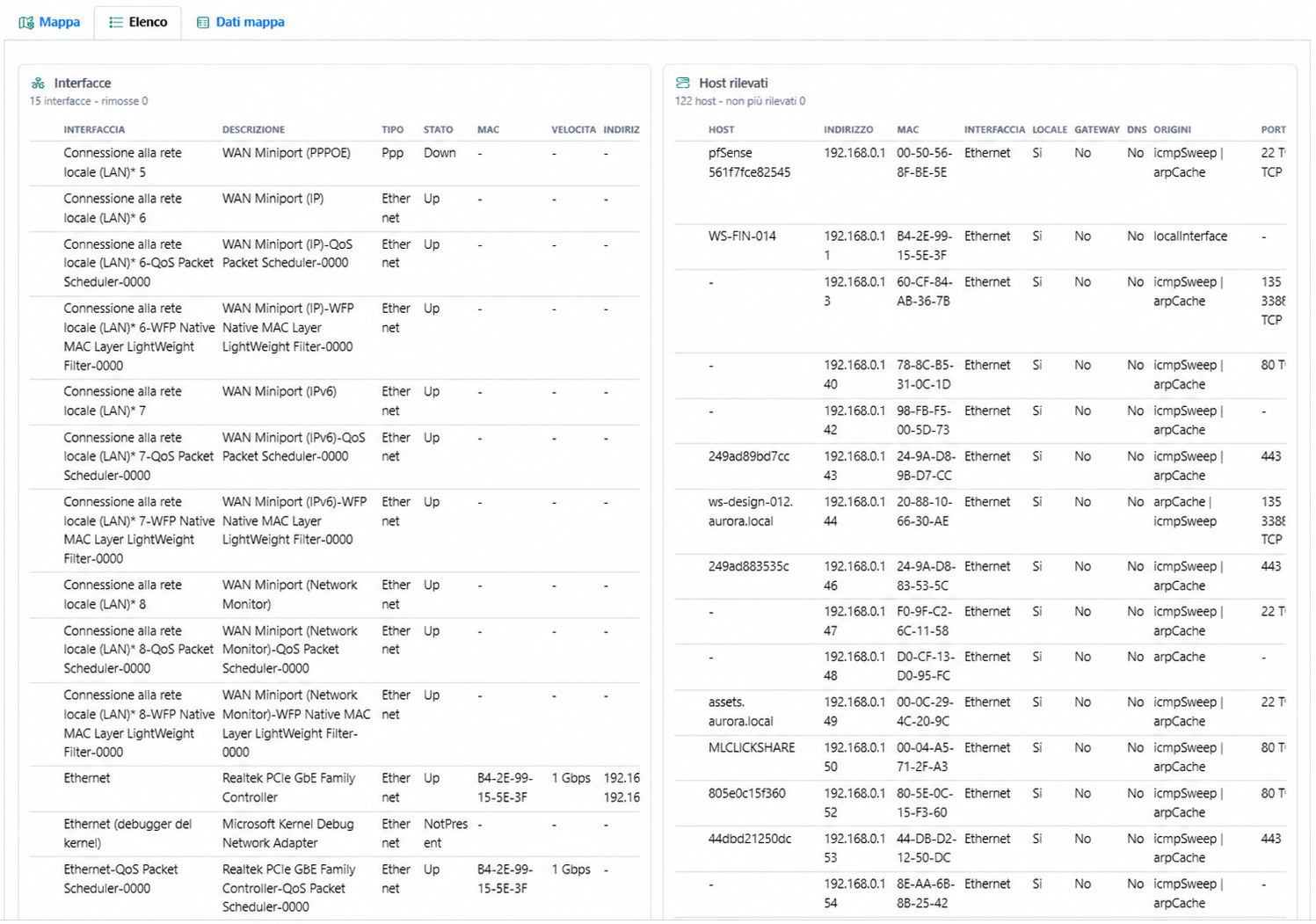Click the Mappa tab map icon
This screenshot has height=924, width=1316.
pyautogui.click(x=26, y=22)
